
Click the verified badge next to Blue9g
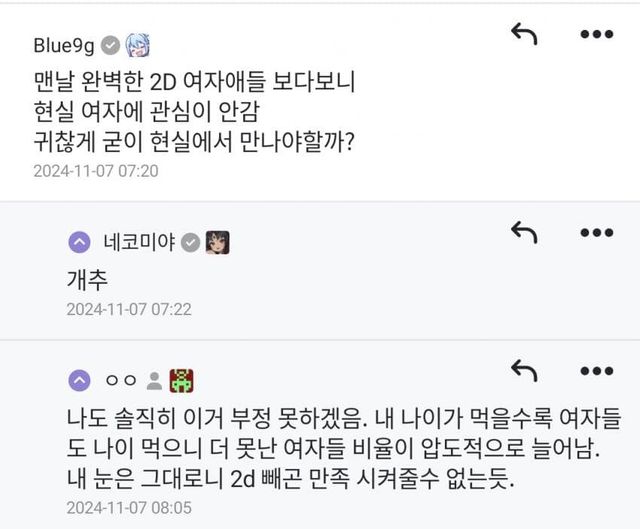point(111,45)
